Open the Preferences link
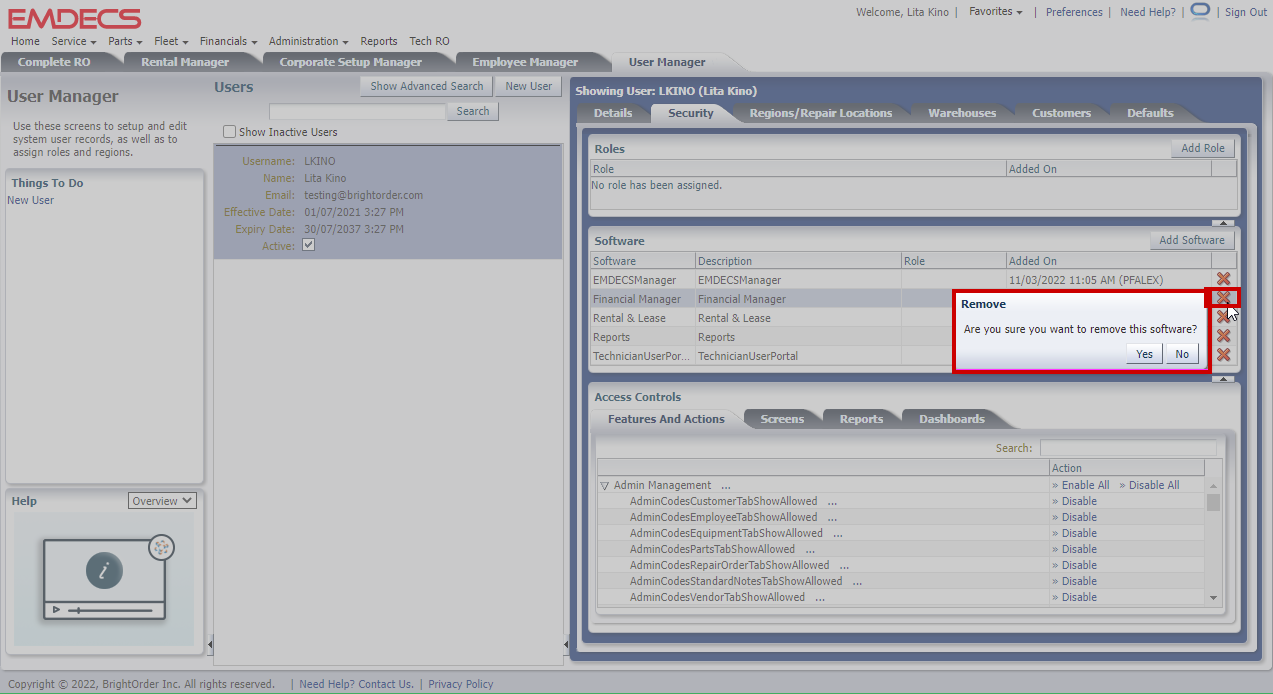 [1074, 12]
